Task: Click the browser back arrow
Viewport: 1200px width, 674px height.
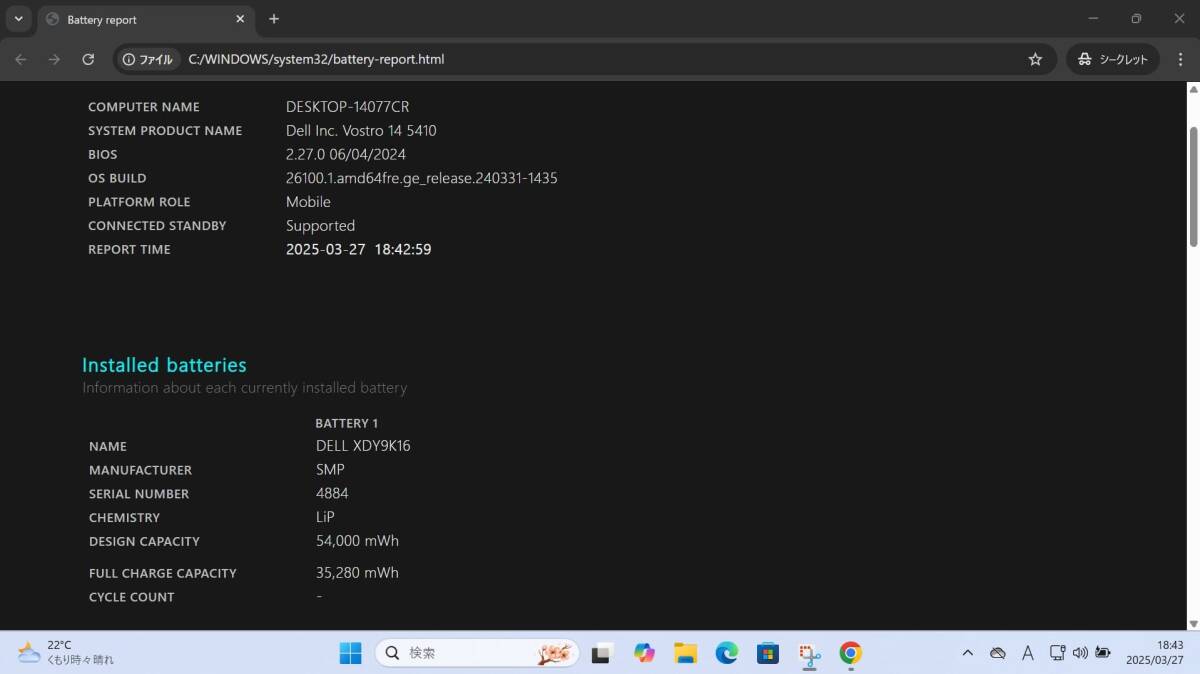Action: tap(21, 59)
